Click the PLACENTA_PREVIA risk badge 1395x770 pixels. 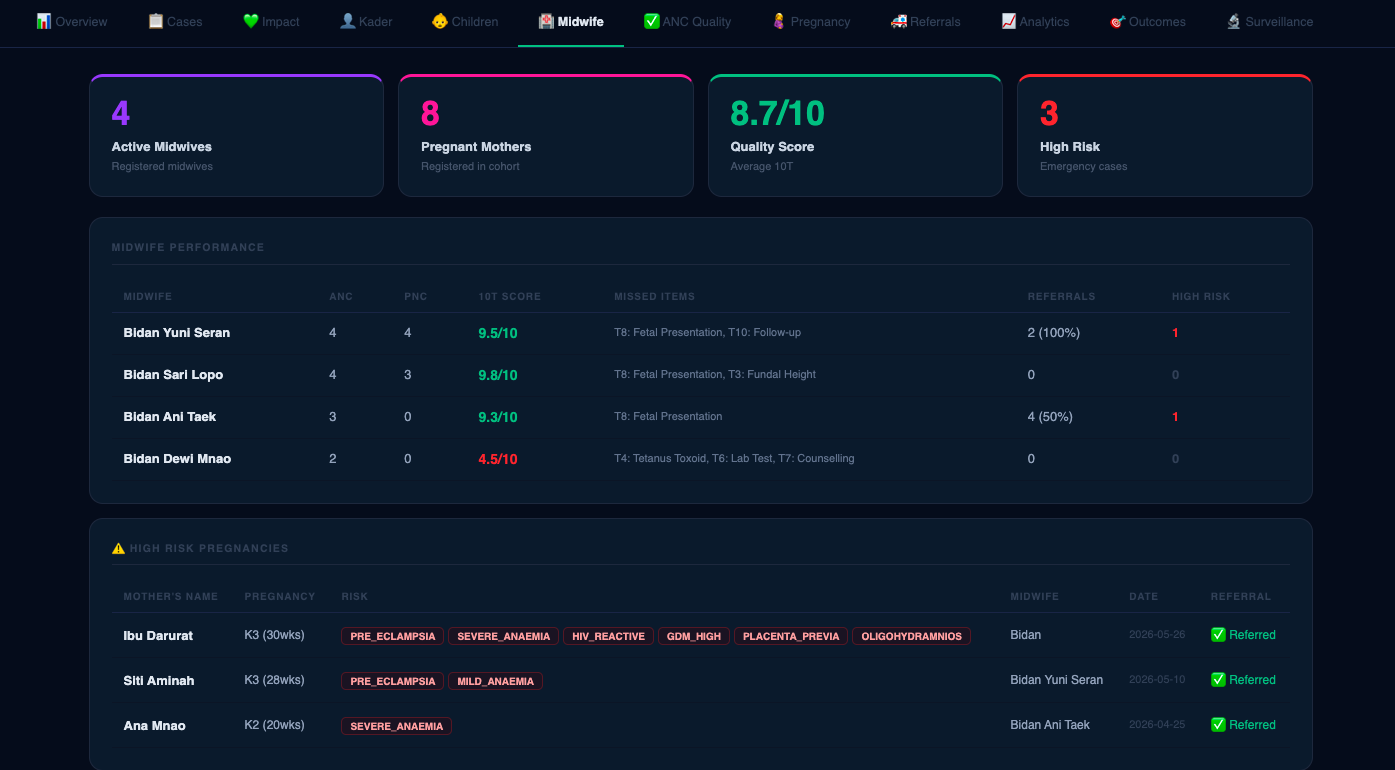pyautogui.click(x=791, y=636)
